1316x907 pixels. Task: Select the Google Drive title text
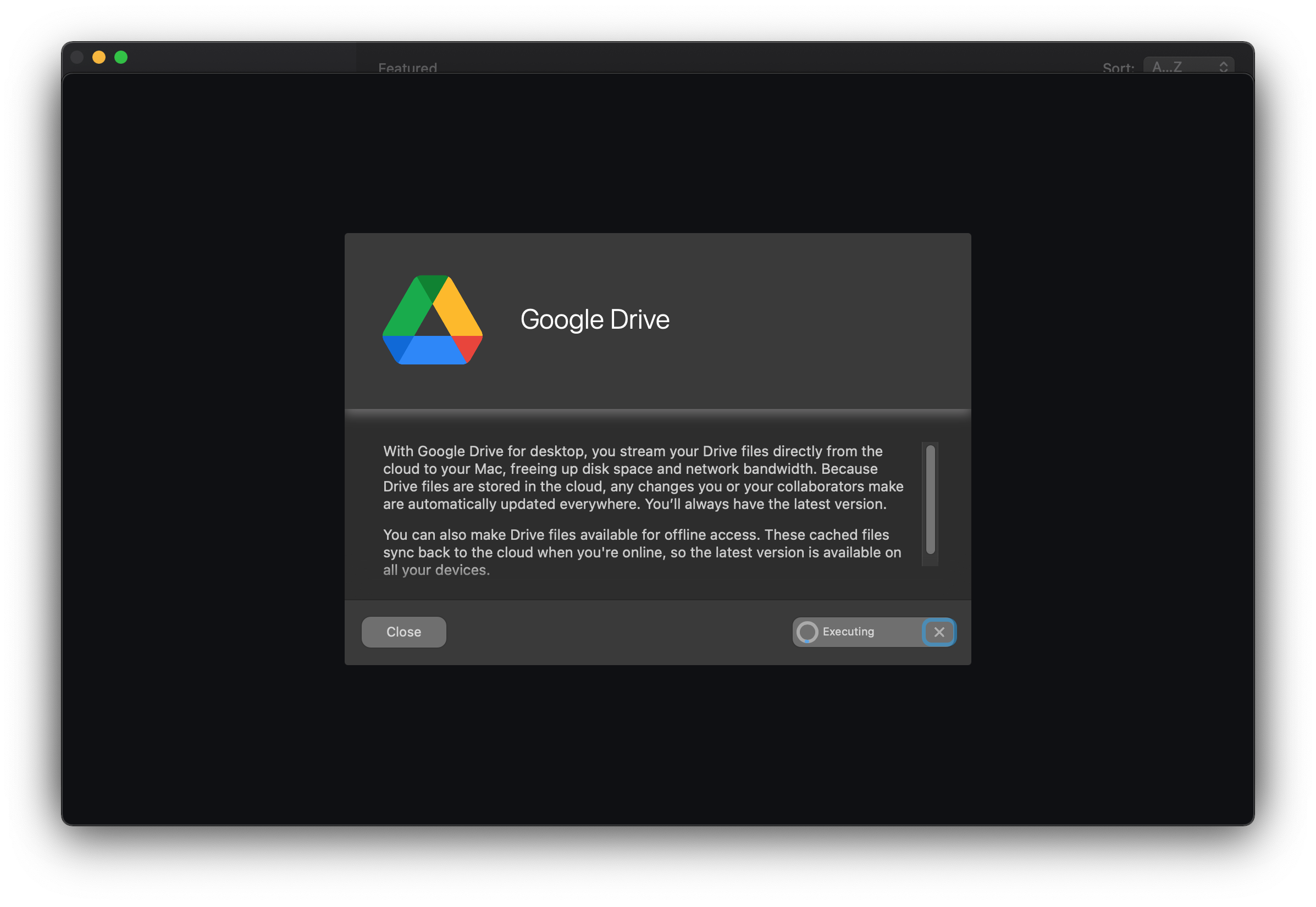coord(595,319)
